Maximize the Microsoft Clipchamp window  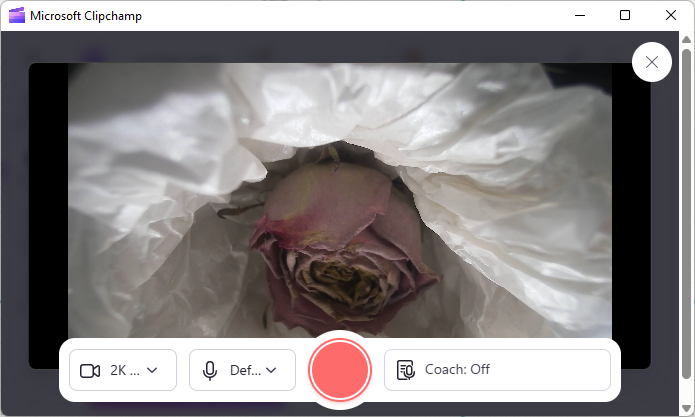click(625, 16)
